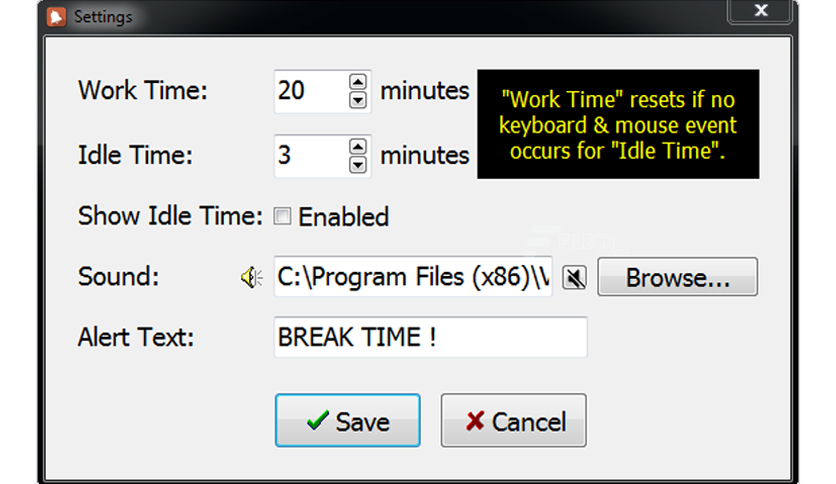Close the Settings dialog window
The image size is (836, 484).
coord(760,11)
